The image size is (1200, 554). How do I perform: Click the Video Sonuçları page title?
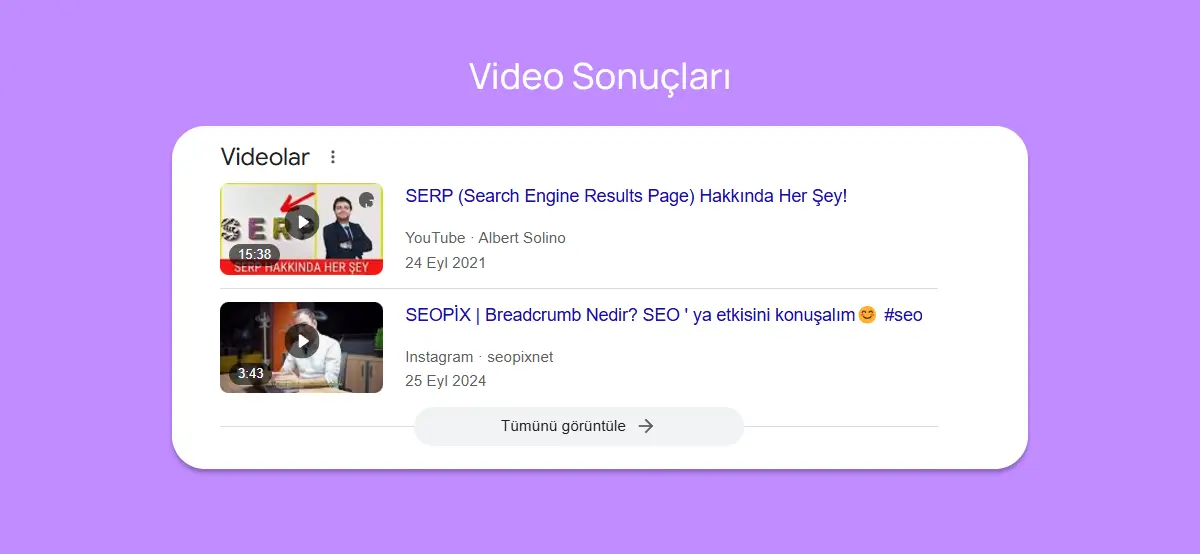tap(600, 76)
